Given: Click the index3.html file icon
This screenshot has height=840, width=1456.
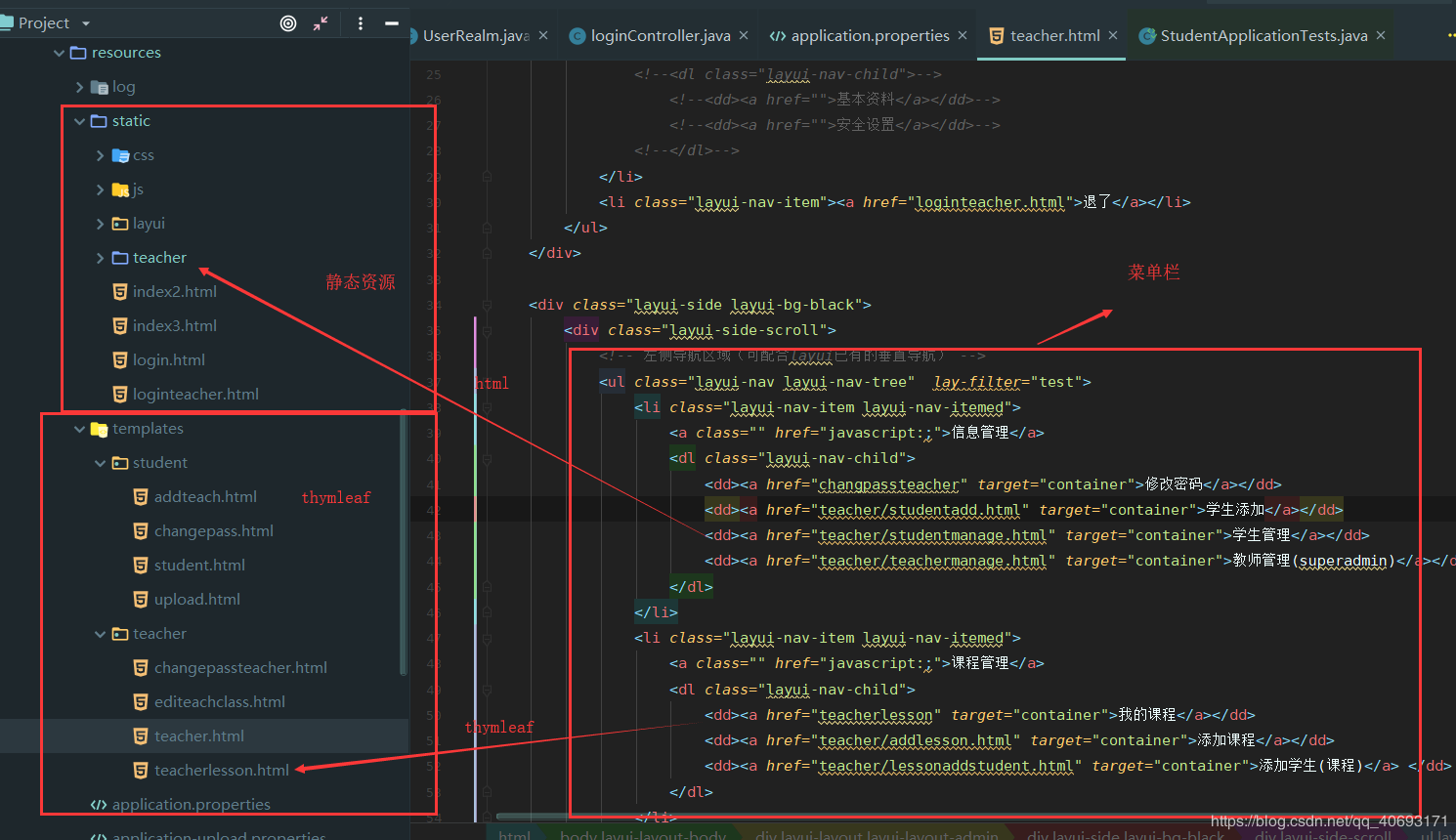Looking at the screenshot, I should (120, 326).
